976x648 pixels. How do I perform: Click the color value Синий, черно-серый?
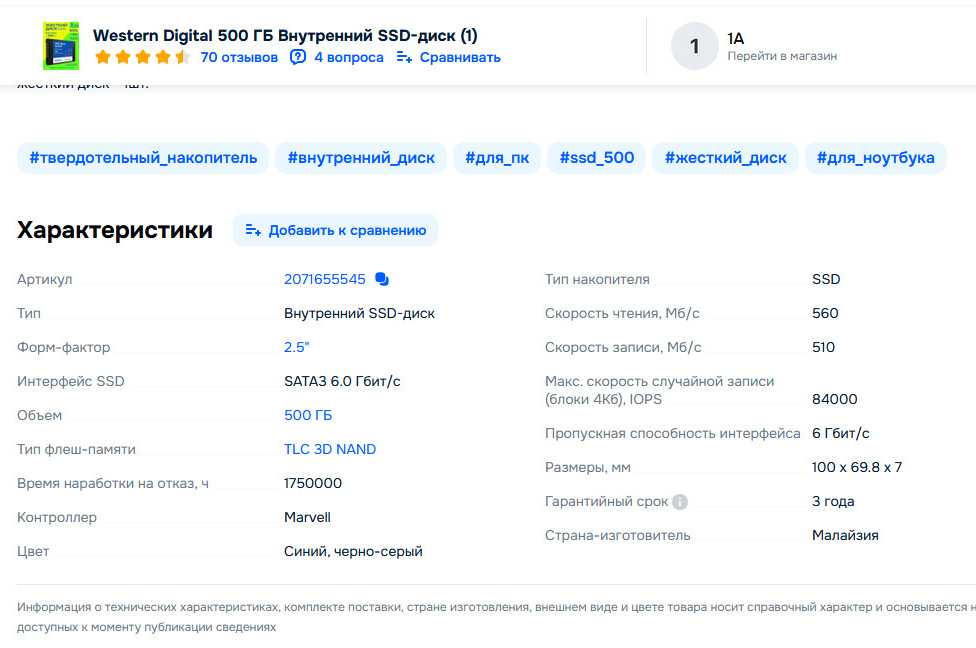point(353,552)
